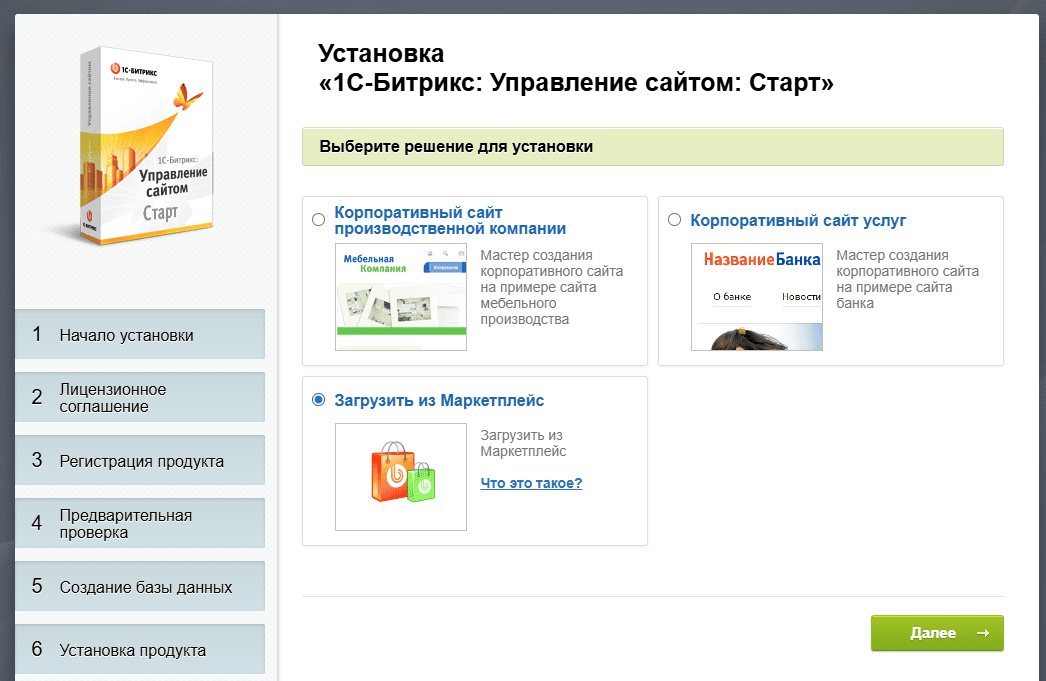Click the 1C-Bitrix product box image
Viewport: 1046px width, 681px height.
146,143
